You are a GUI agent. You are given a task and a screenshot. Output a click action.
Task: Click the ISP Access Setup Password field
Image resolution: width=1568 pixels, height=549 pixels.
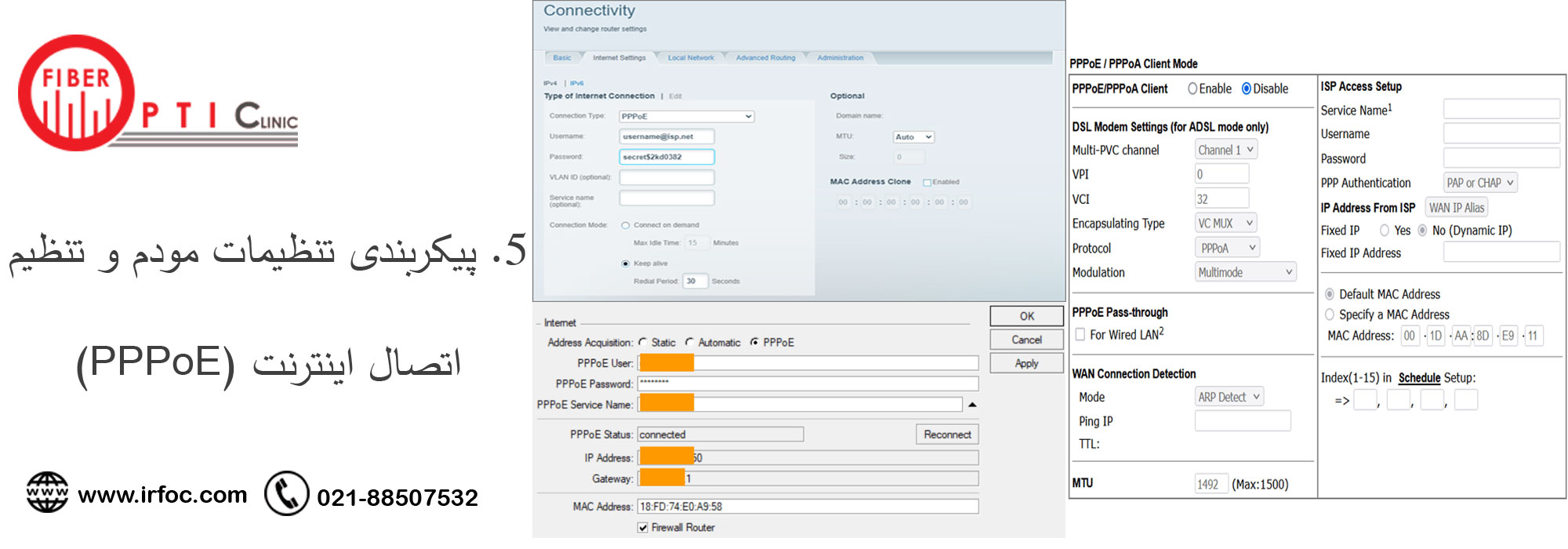1501,158
